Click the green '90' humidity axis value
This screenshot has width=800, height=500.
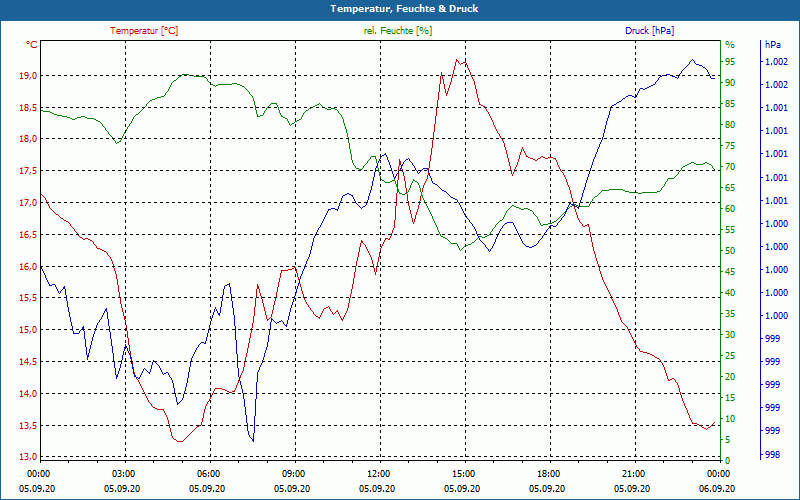tap(730, 83)
